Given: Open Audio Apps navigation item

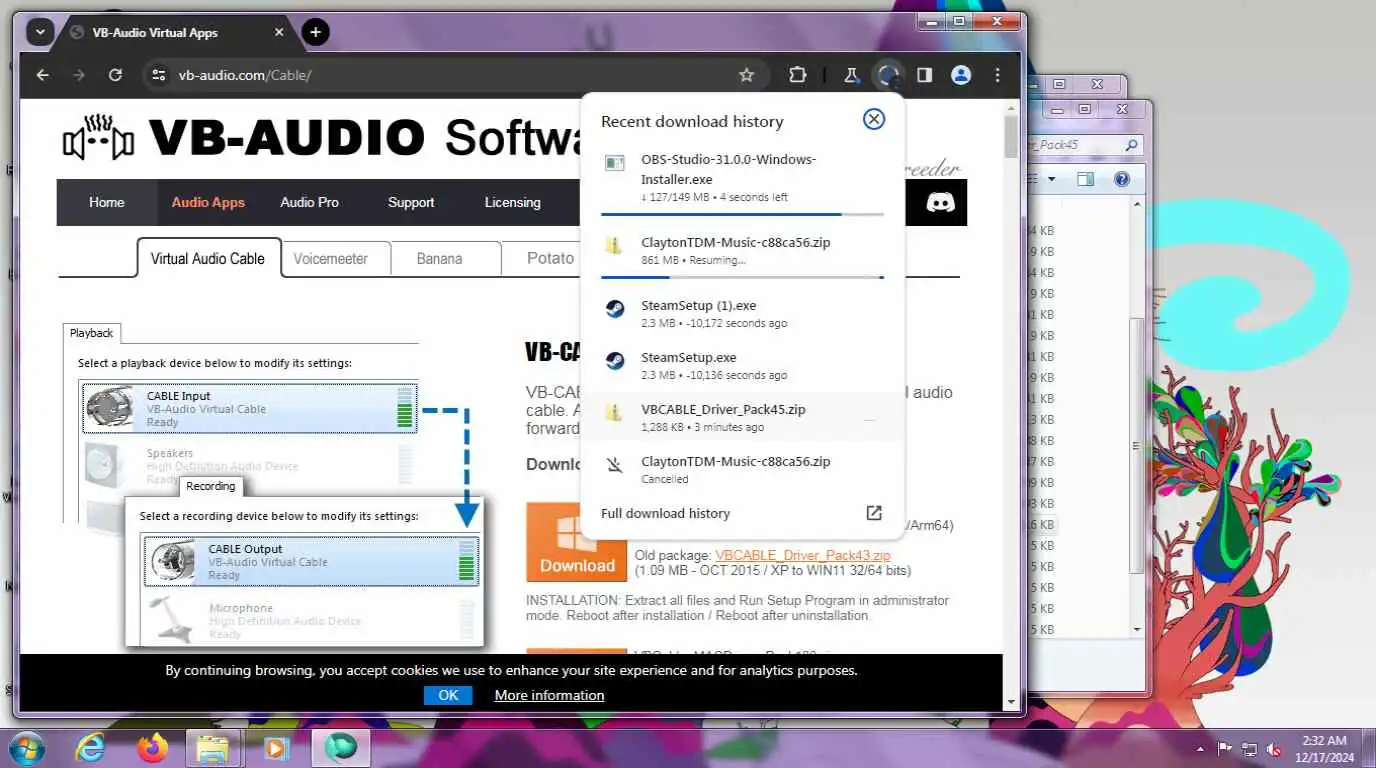Looking at the screenshot, I should pyautogui.click(x=208, y=202).
